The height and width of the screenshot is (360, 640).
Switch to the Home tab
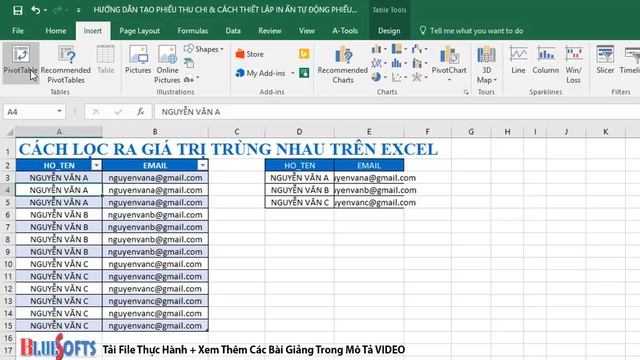click(x=56, y=31)
